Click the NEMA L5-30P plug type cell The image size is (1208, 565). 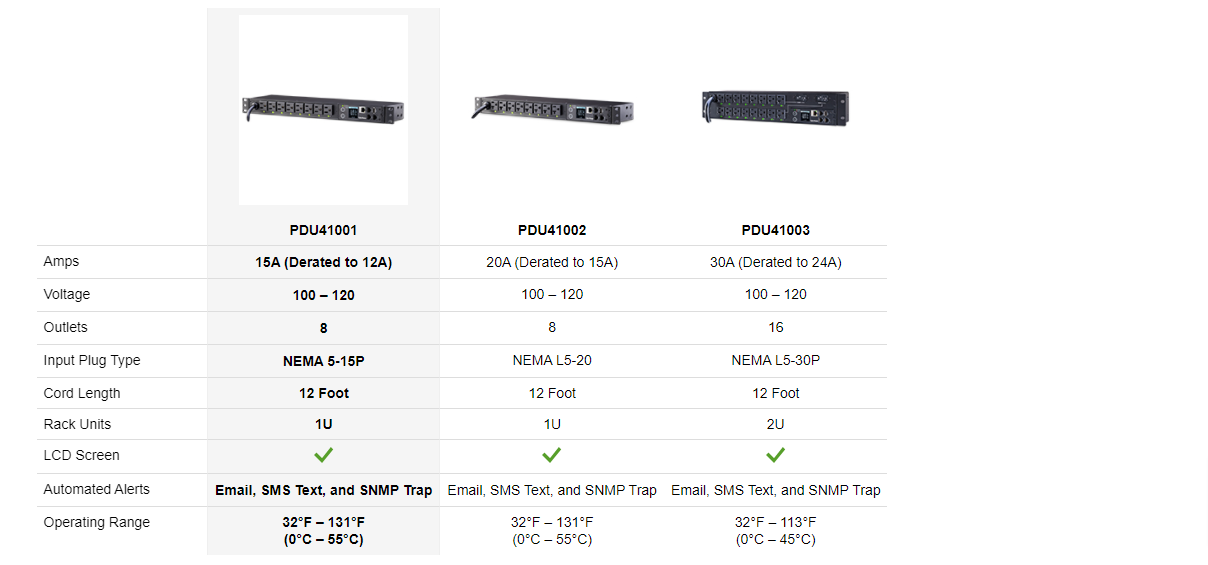775,360
